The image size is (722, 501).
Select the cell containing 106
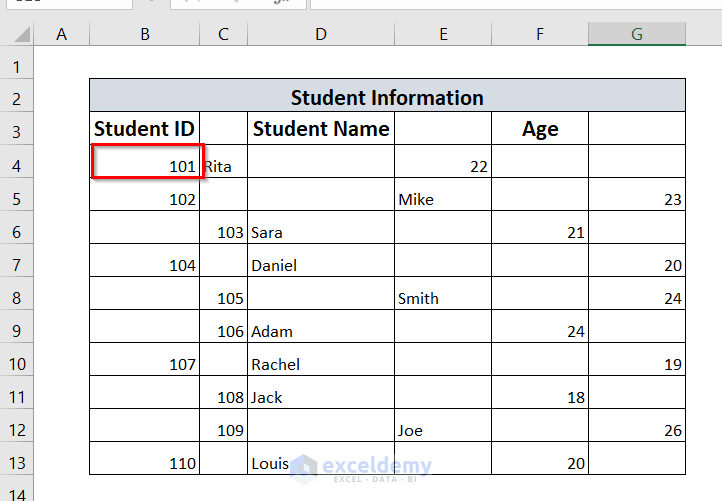point(223,326)
